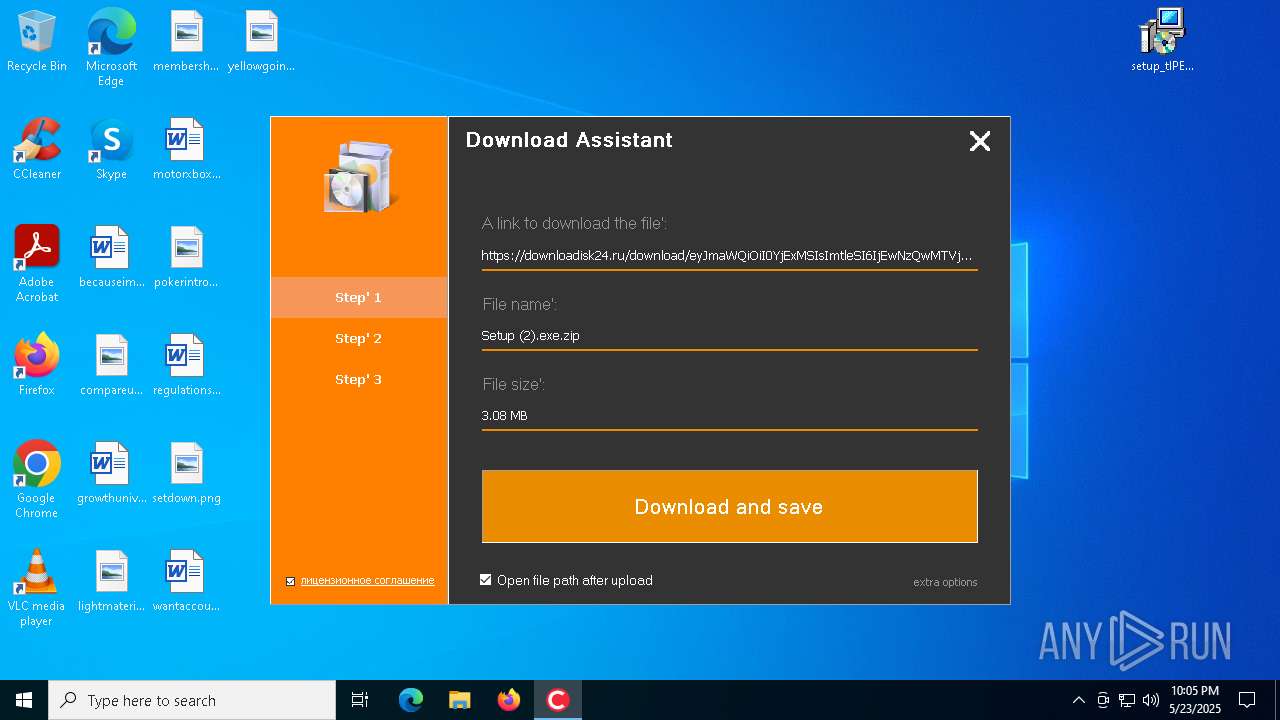Viewport: 1280px width, 720px height.
Task: Select becauseim... Word document icon
Action: click(111, 257)
